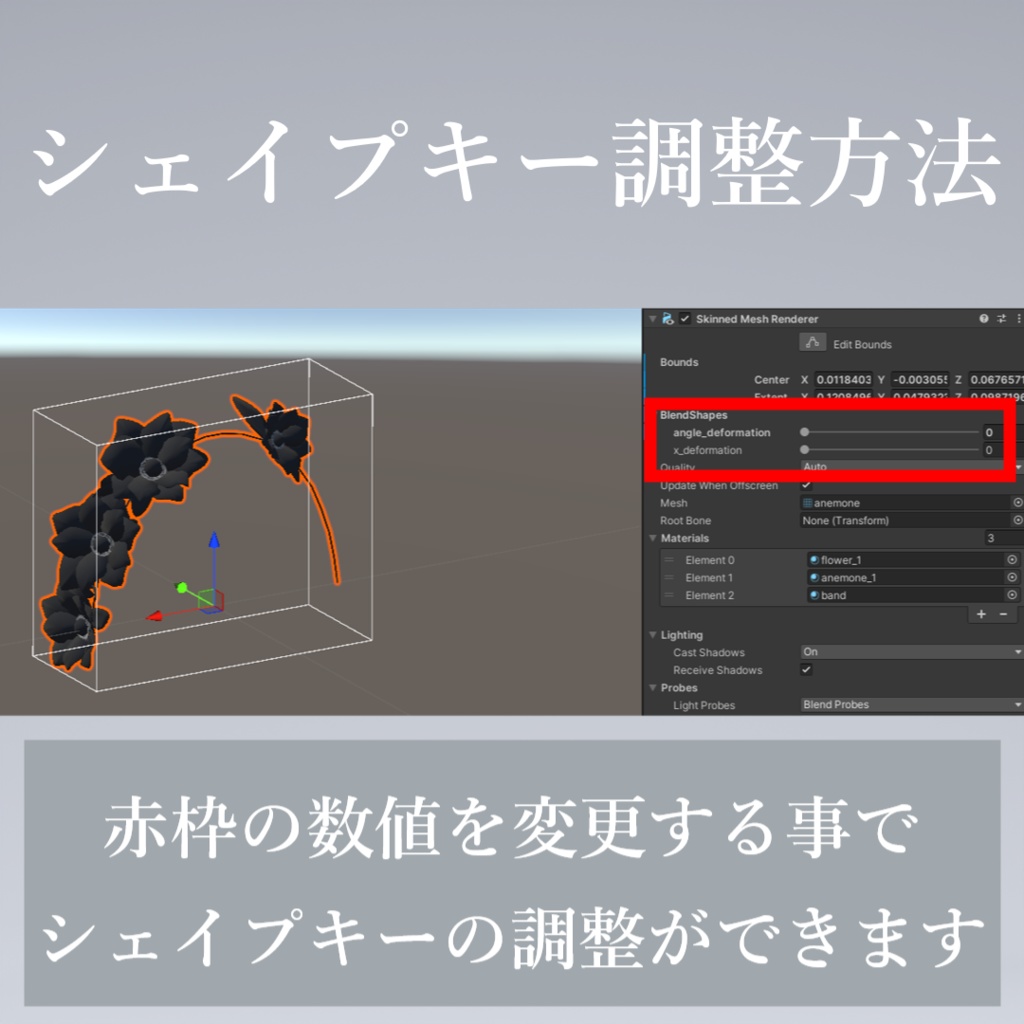Screen dimensions: 1024x1024
Task: Click the x_deformation value field
Action: pos(989,450)
